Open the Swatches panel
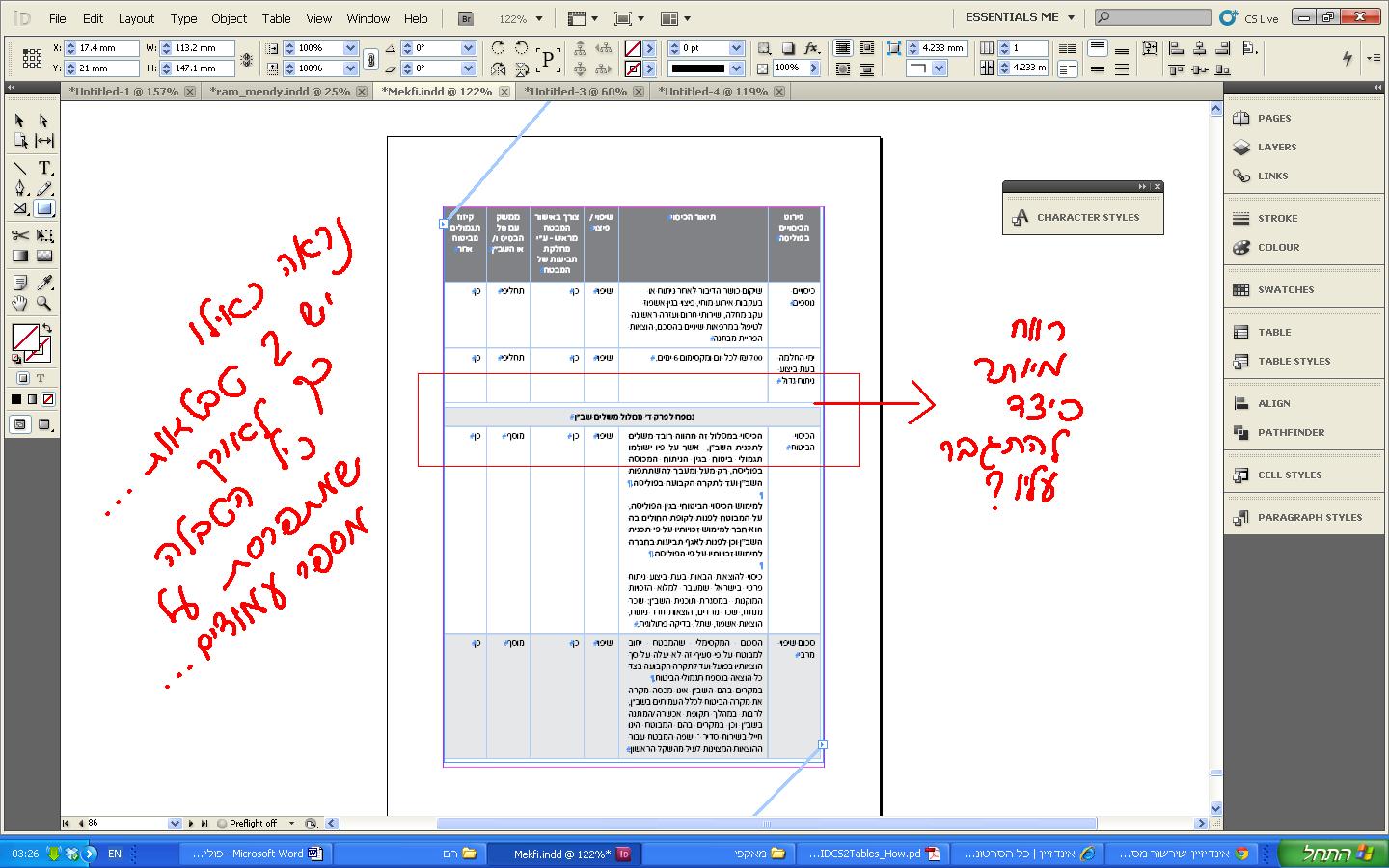The width and height of the screenshot is (1389, 868). (x=1285, y=290)
